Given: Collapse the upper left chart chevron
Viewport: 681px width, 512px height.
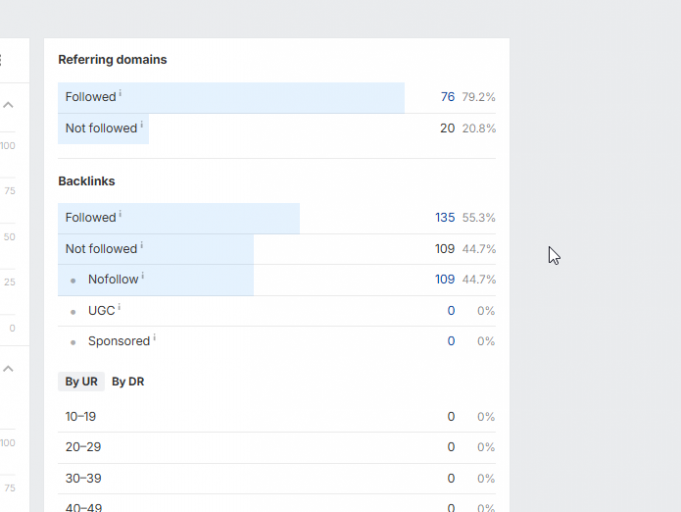Looking at the screenshot, I should coord(7,105).
